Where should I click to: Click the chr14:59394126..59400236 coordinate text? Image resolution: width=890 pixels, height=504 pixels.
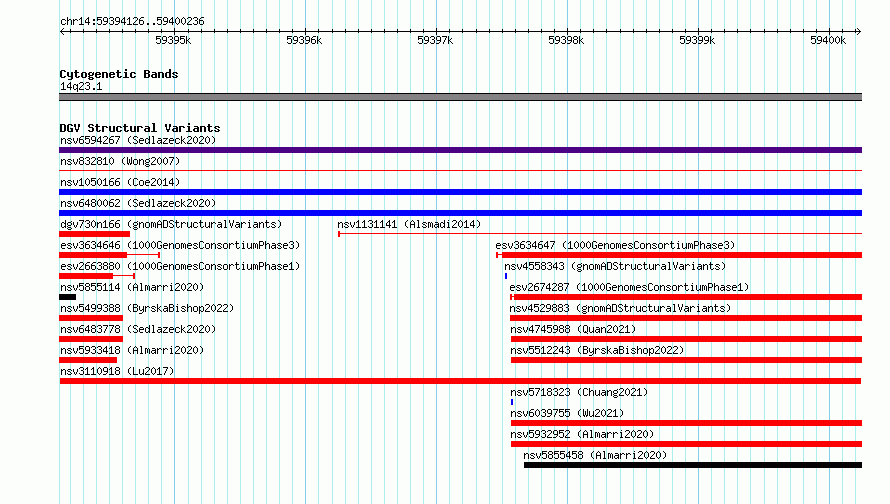[x=132, y=21]
